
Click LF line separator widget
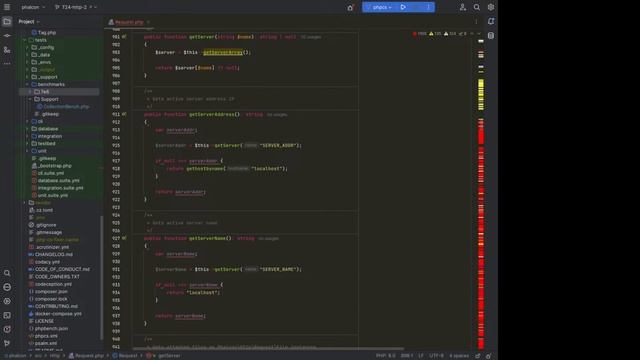tap(421, 356)
